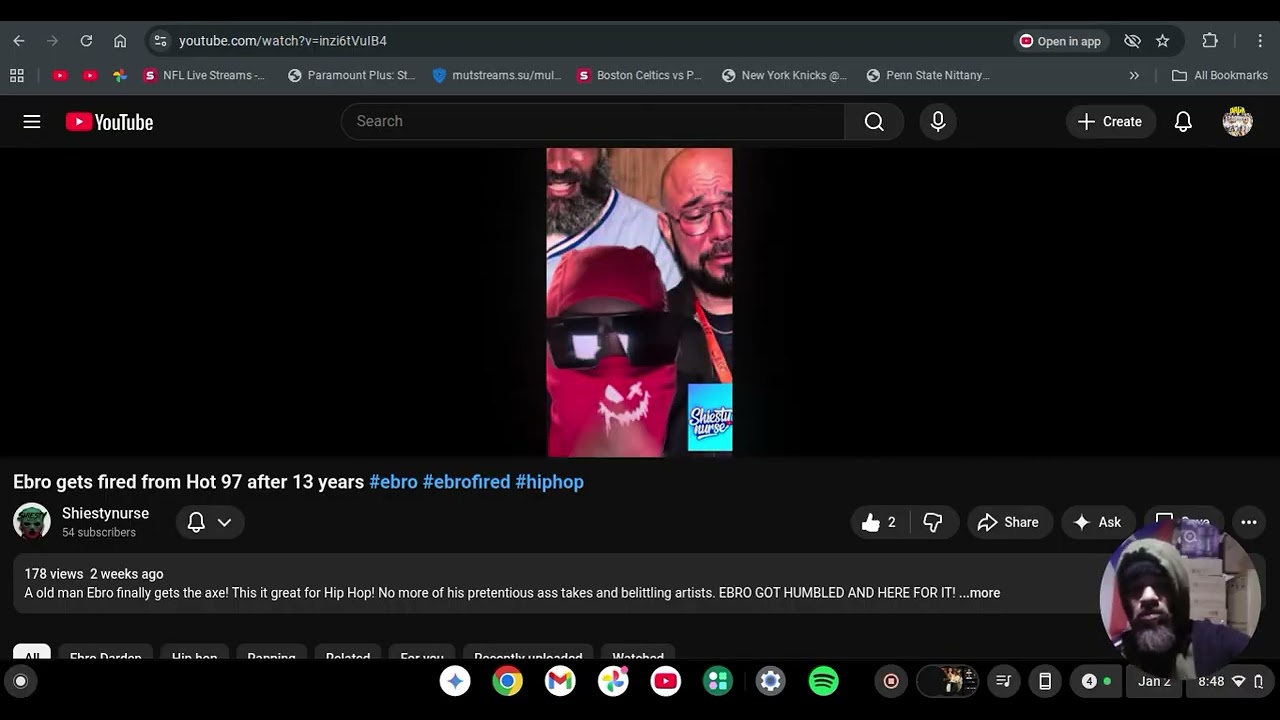This screenshot has width=1280, height=720.
Task: Open the Chrome three-dot menu
Action: coord(1260,41)
